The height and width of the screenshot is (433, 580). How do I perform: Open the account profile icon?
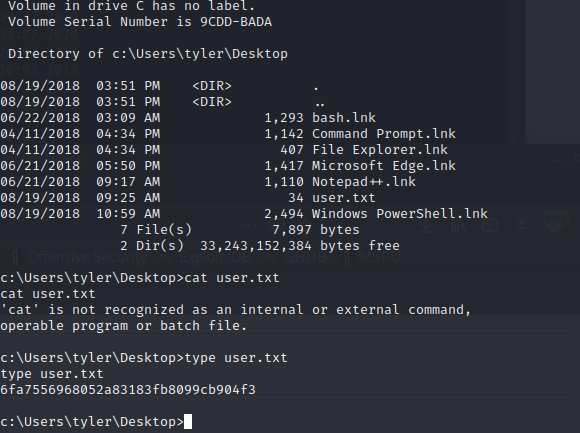[x=522, y=225]
